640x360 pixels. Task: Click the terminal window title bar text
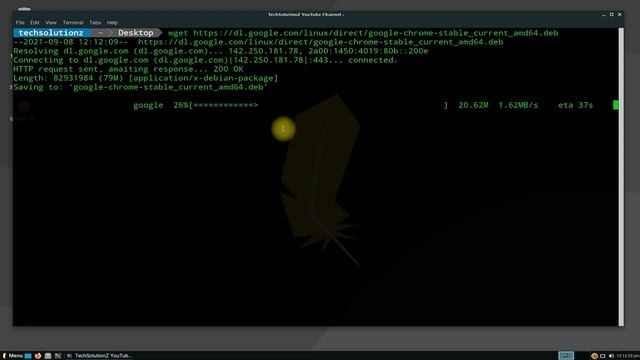tap(306, 14)
